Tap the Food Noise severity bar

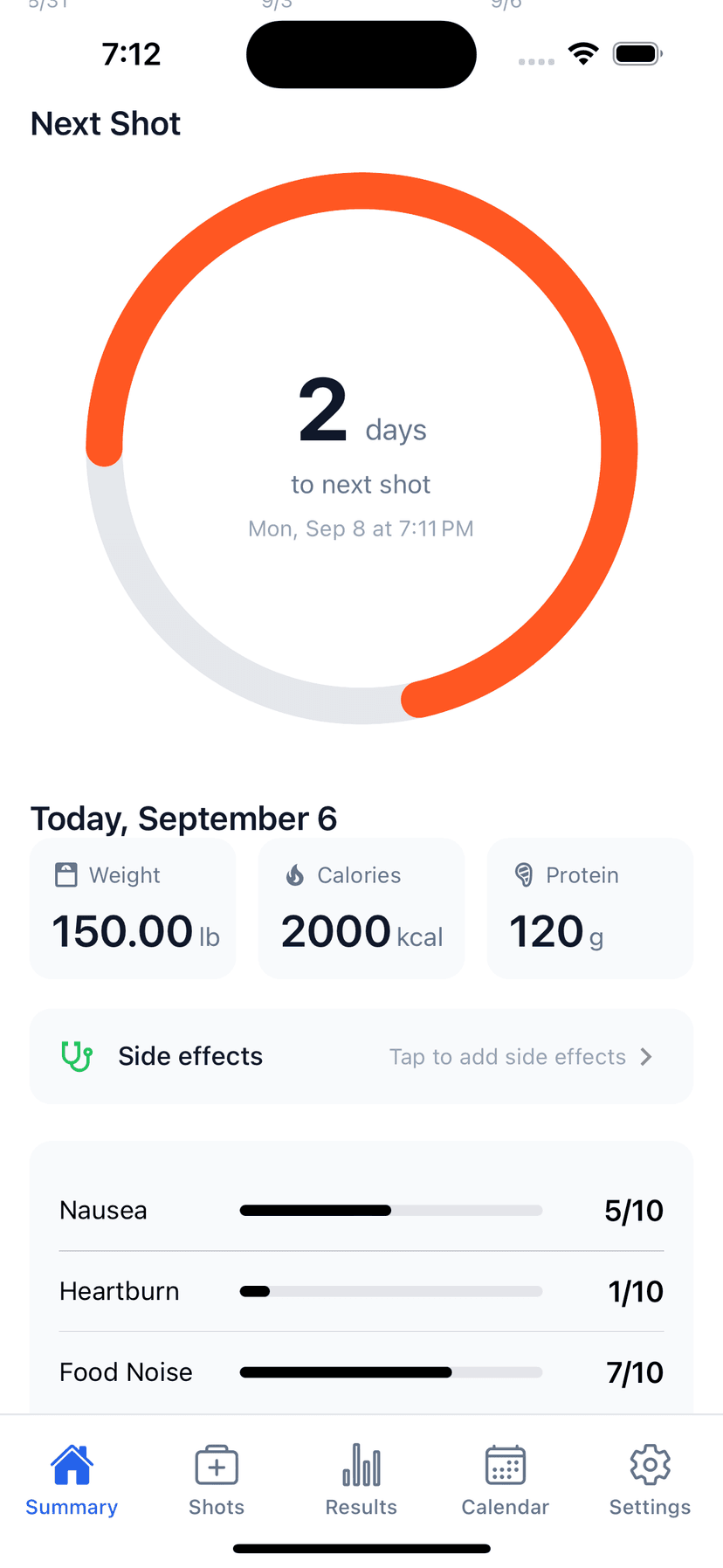(391, 1372)
